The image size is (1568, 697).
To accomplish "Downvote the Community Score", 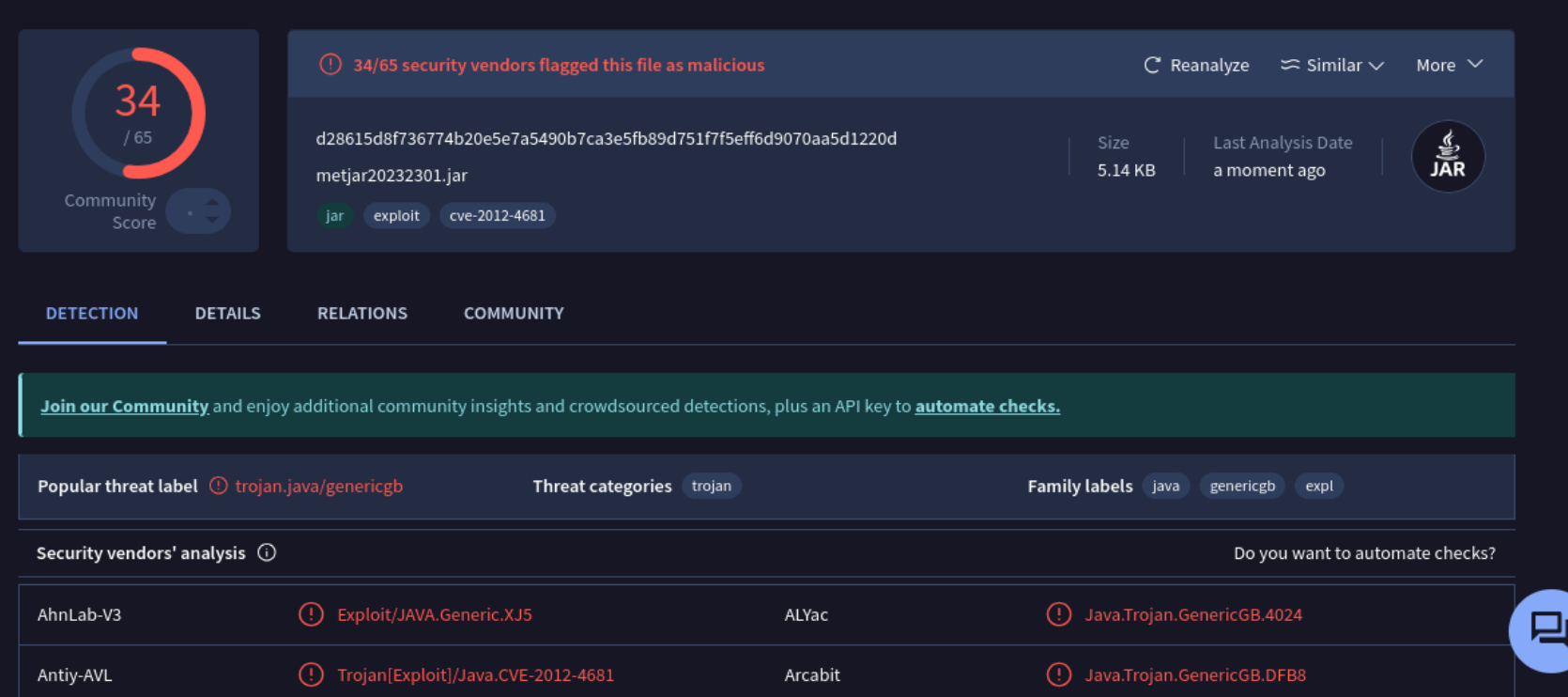I will tap(213, 220).
